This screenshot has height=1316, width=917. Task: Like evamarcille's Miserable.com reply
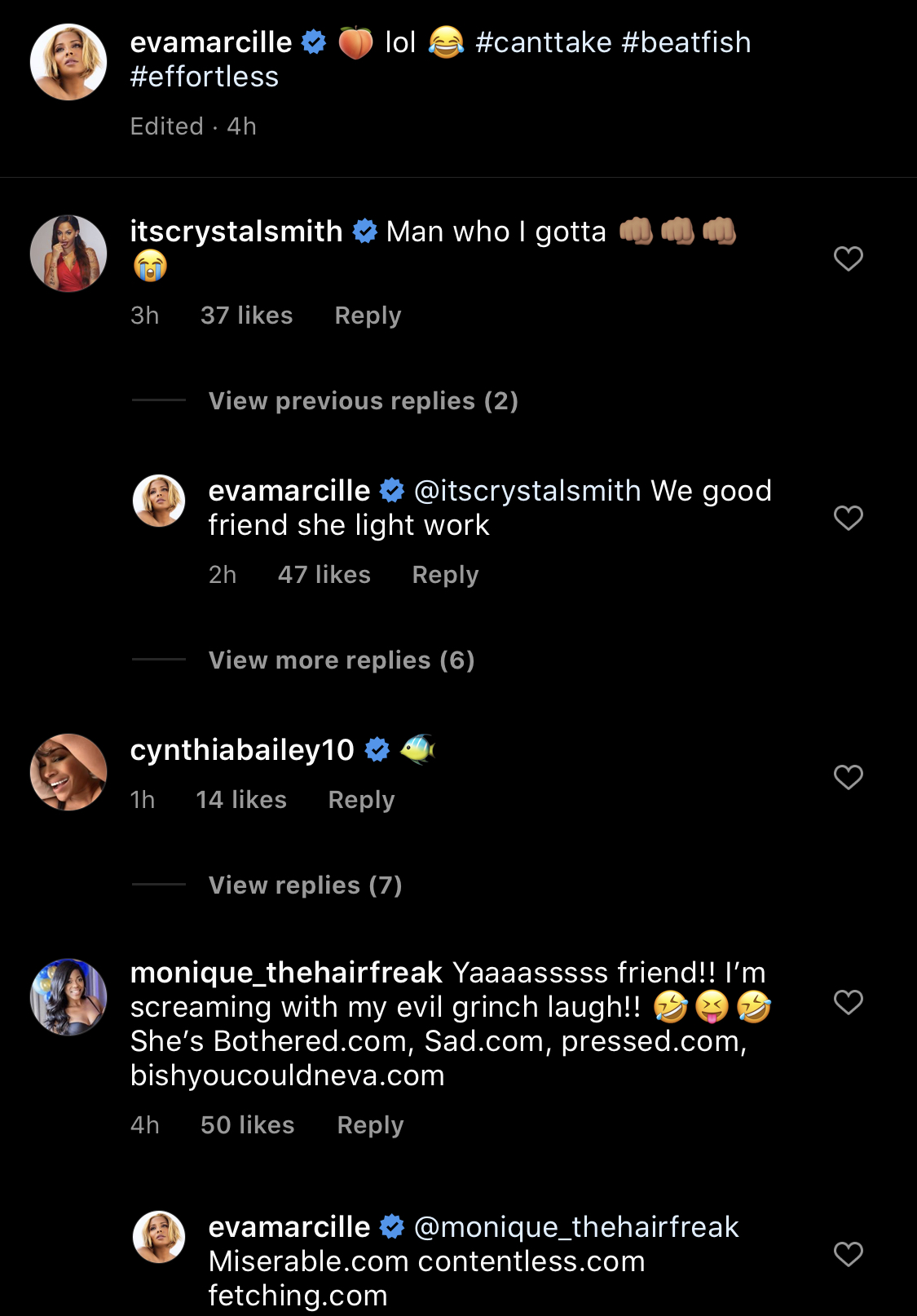pyautogui.click(x=848, y=1254)
